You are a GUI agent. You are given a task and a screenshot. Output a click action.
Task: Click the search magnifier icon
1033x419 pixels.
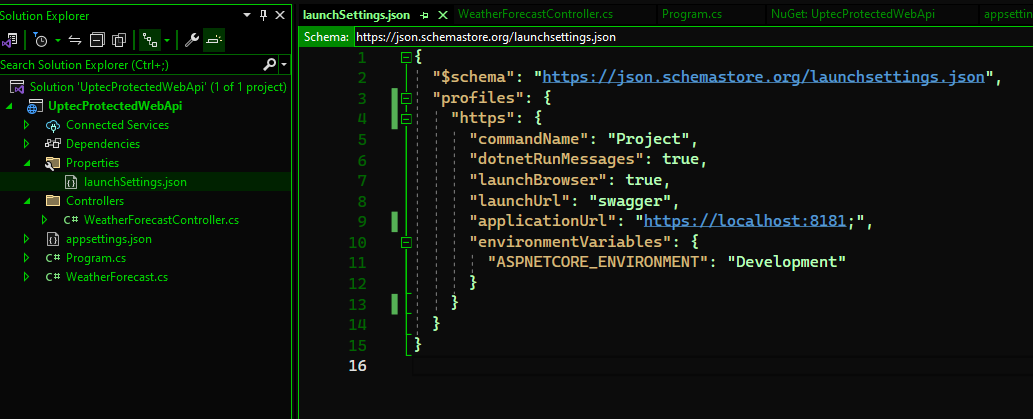[269, 64]
